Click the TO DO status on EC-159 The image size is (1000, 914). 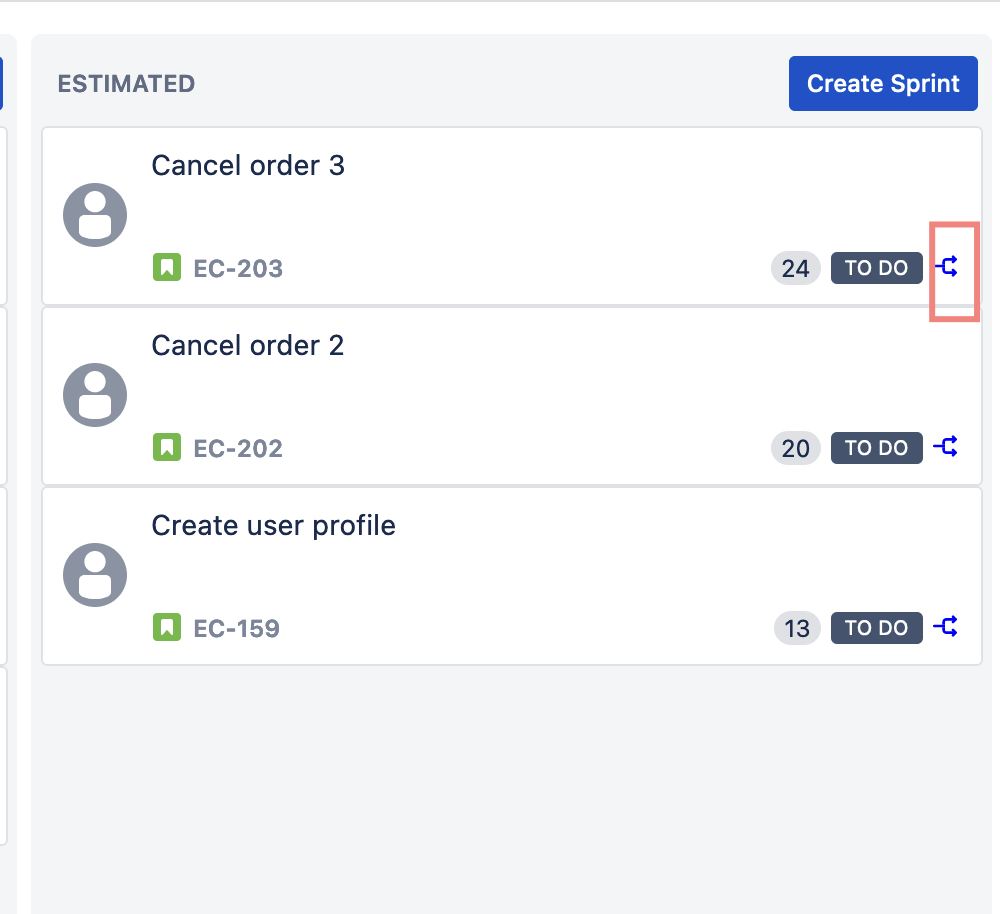tap(876, 628)
